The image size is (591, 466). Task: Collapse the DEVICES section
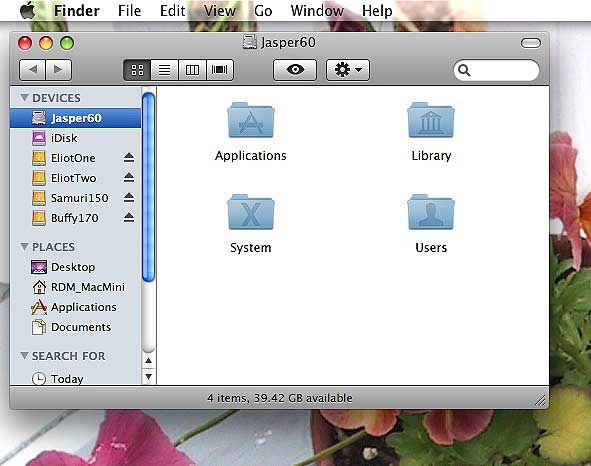click(x=24, y=98)
